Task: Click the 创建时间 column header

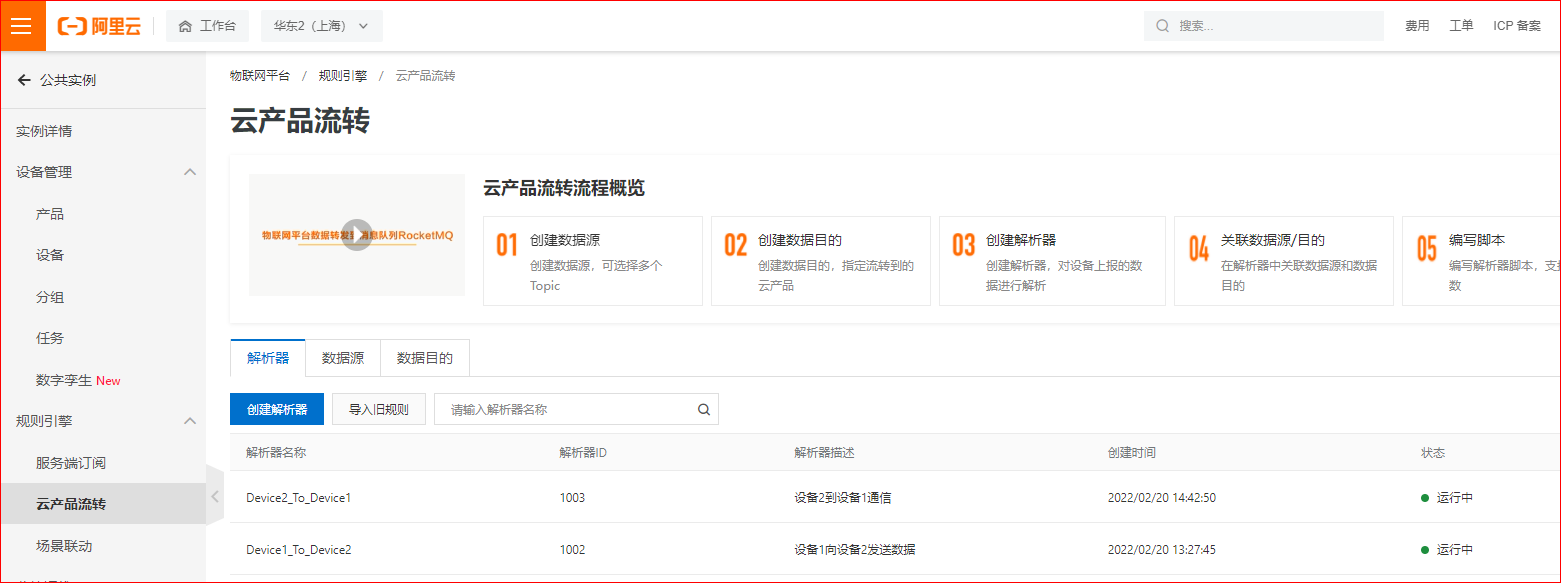Action: [1132, 452]
